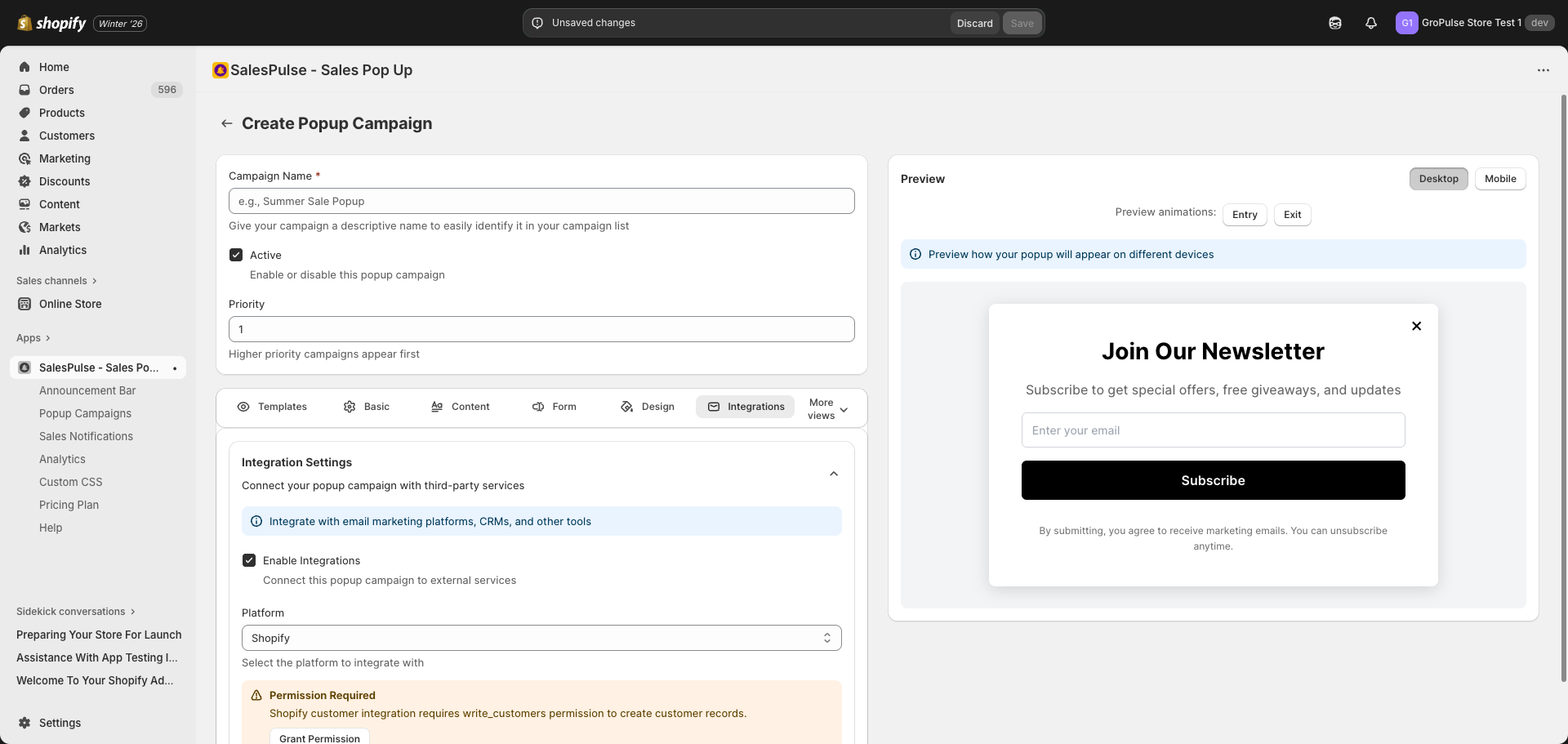Switch the preview to Mobile
Screen dimensions: 1568x744
click(x=1500, y=178)
